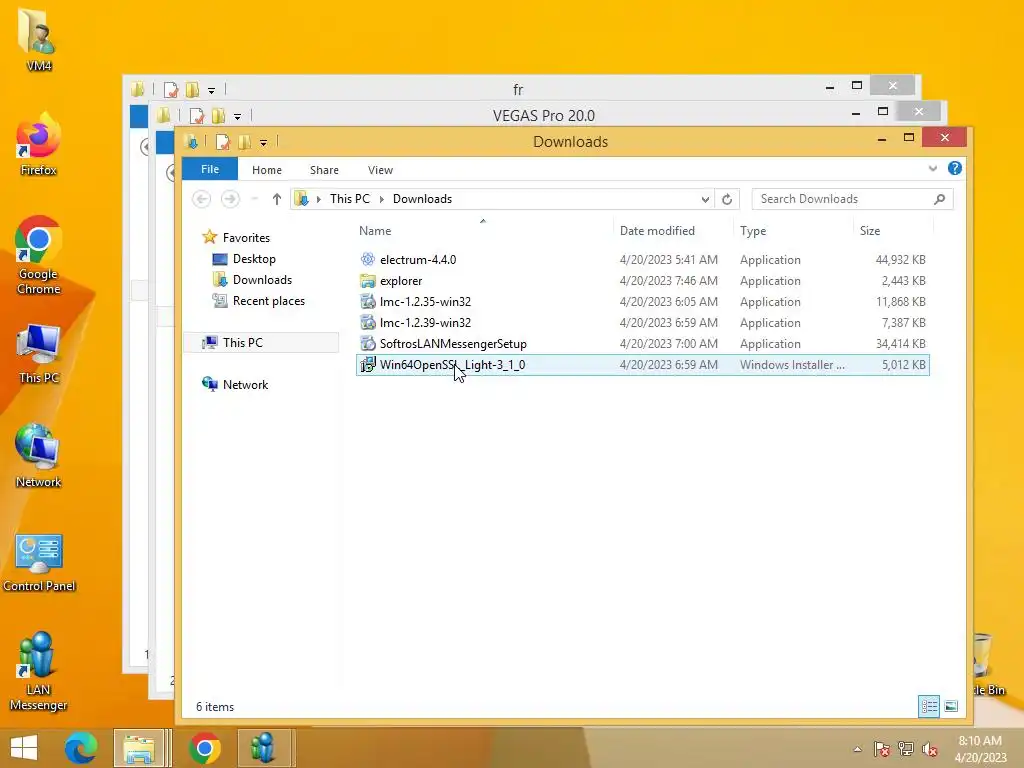Screen dimensions: 1024x768
Task: Select the explorer application file icon
Action: [368, 281]
